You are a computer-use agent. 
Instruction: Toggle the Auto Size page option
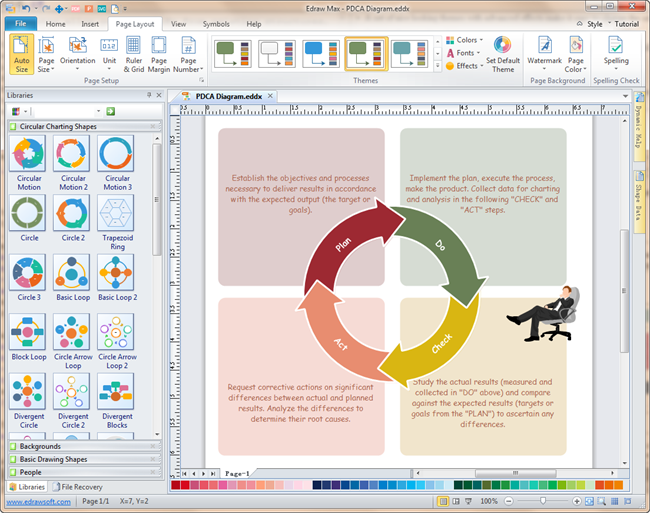21,55
